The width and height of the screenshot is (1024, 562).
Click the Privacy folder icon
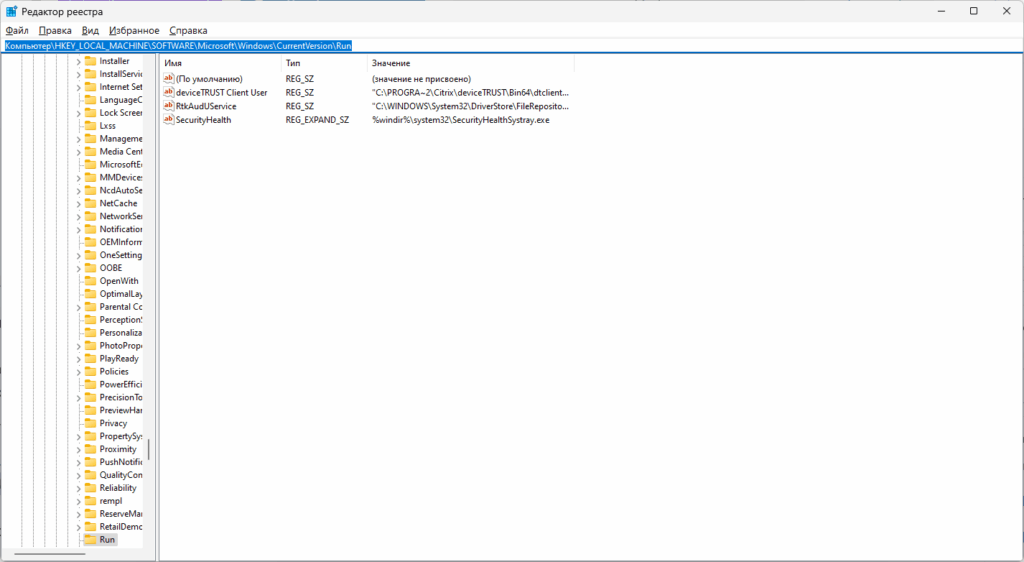(90, 423)
